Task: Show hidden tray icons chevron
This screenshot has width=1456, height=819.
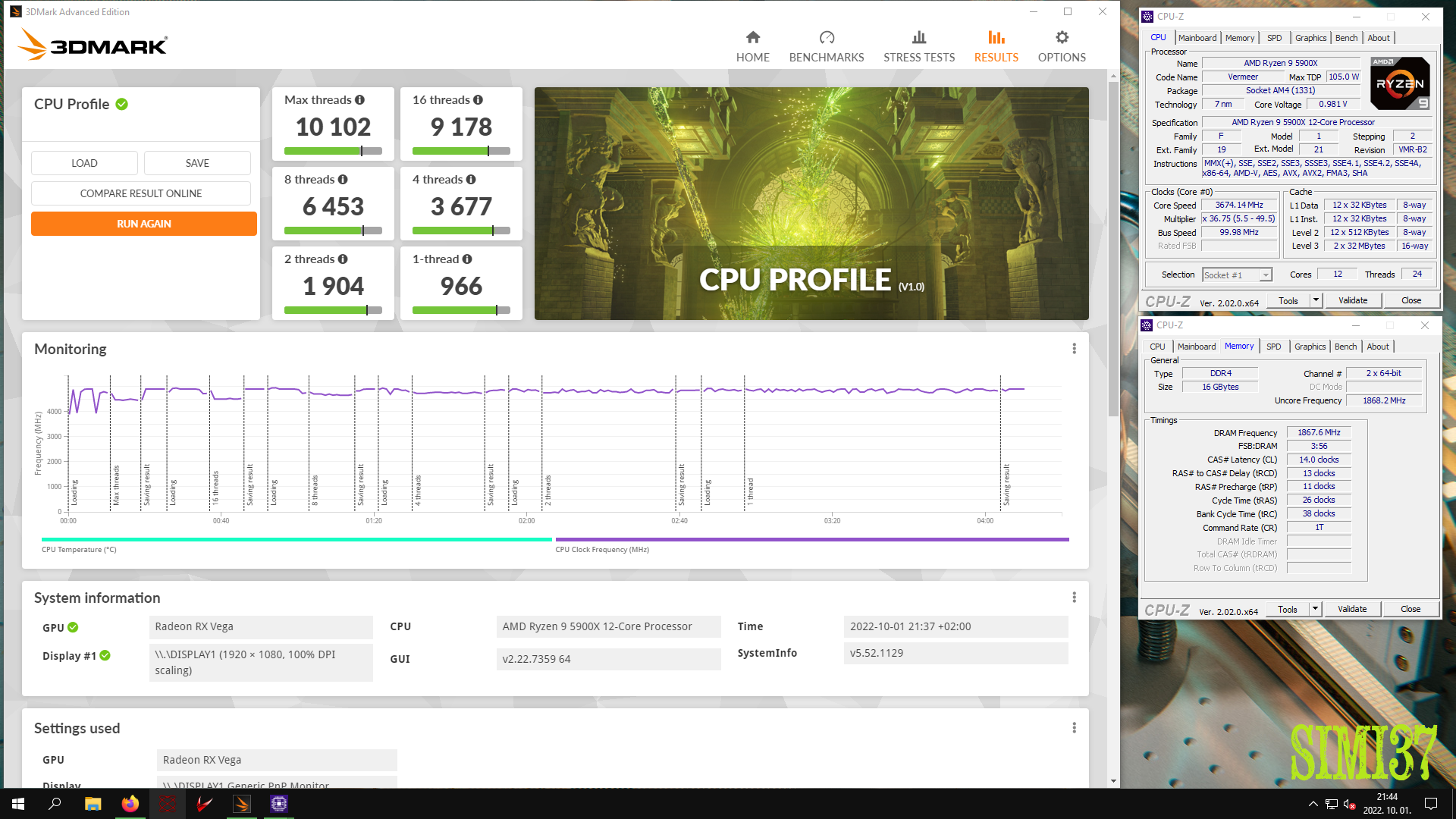Action: (x=1313, y=804)
